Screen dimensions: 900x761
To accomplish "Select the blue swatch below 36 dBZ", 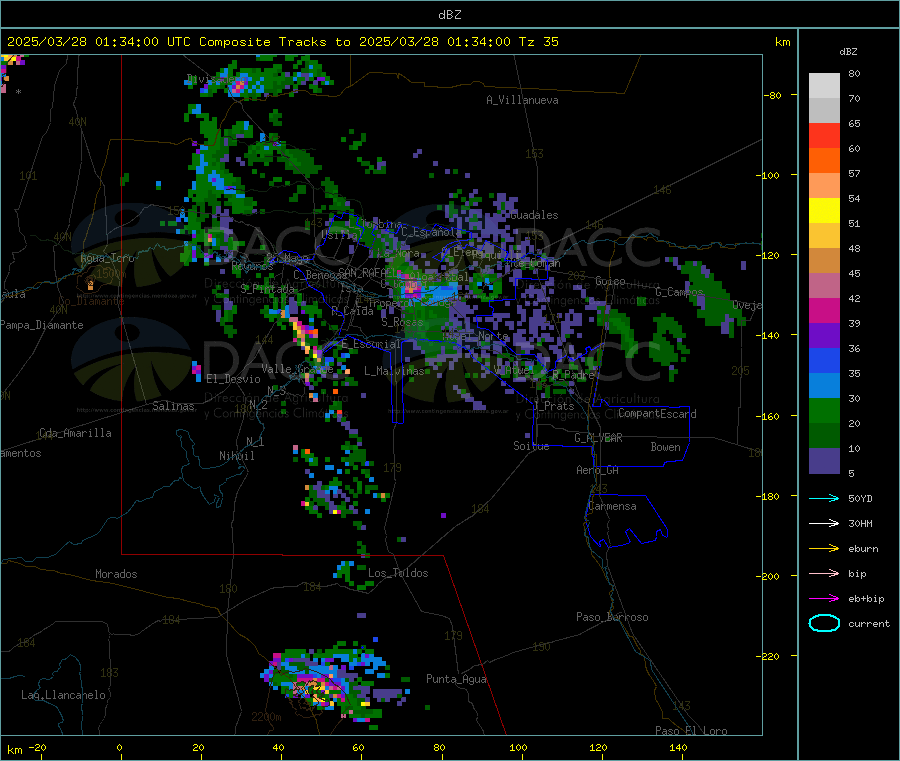I will tap(824, 360).
